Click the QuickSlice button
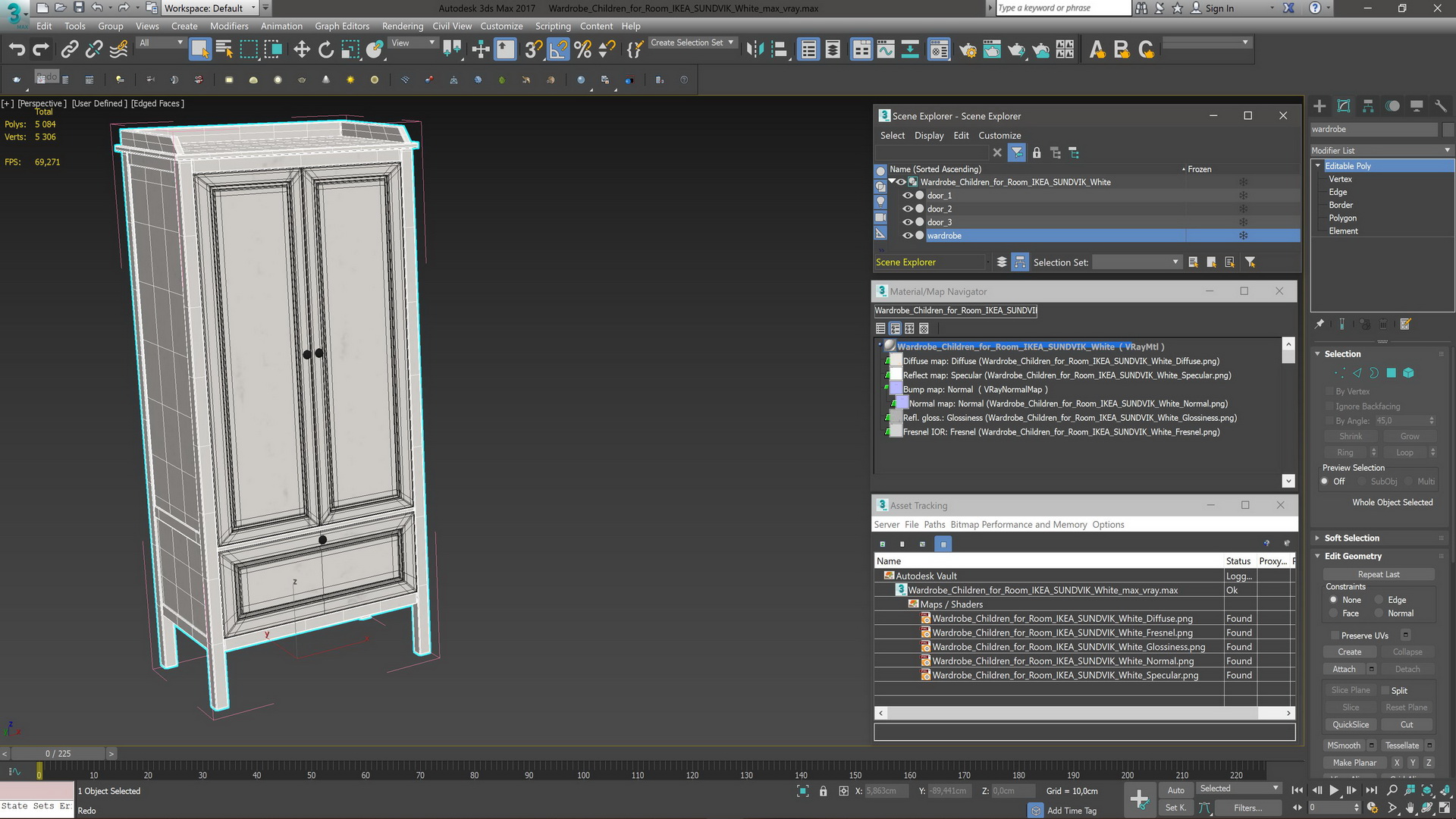This screenshot has width=1456, height=819. coord(1351,725)
